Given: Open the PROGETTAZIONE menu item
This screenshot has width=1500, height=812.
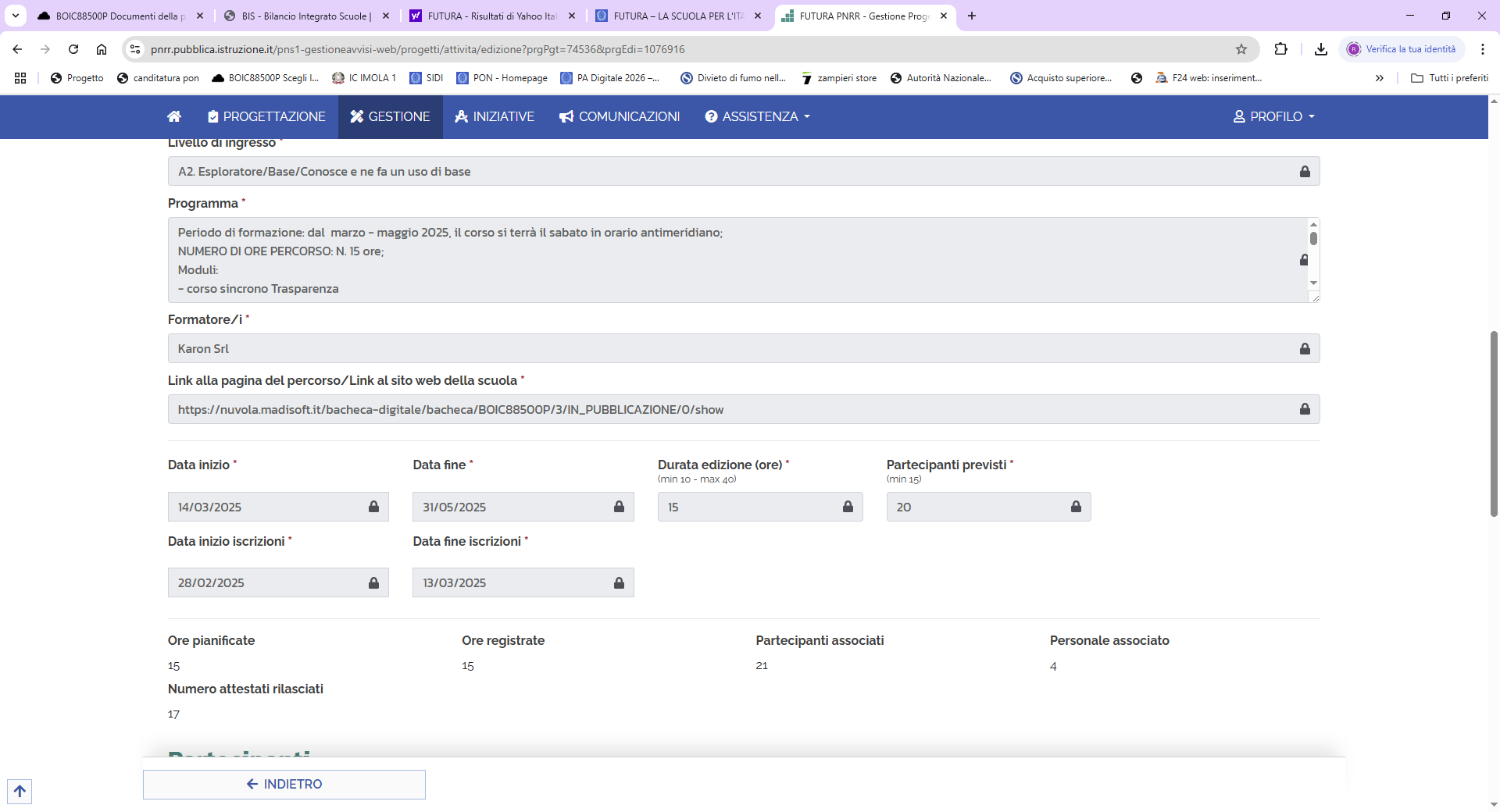Looking at the screenshot, I should tap(266, 116).
